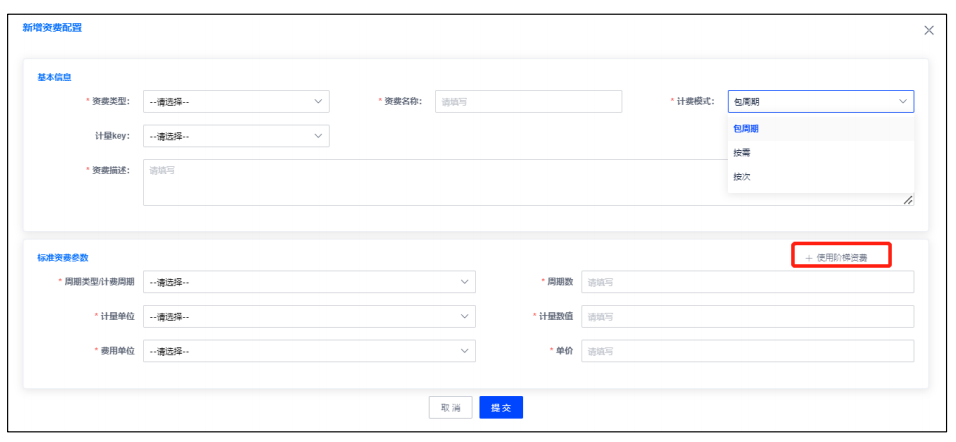Select 包周期 option in list
Viewport: 956px width, 442px height.
(821, 129)
